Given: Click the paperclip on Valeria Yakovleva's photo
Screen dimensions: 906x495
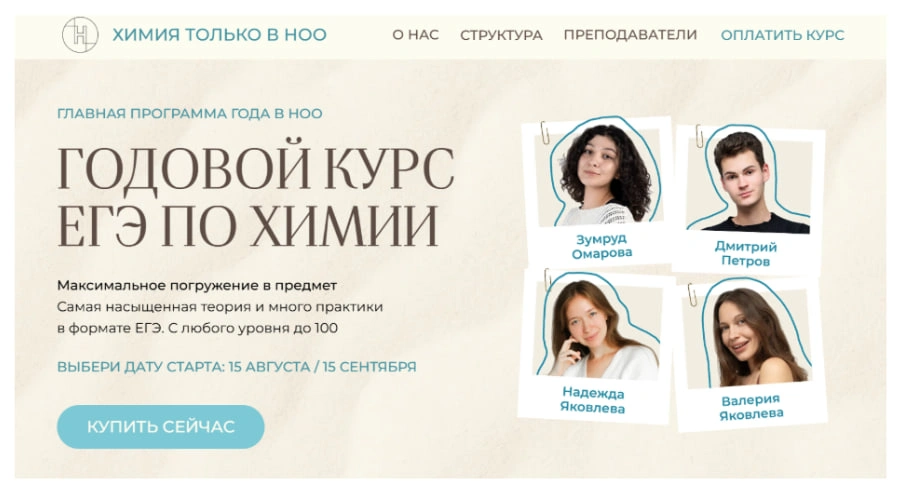Looking at the screenshot, I should pyautogui.click(x=692, y=294).
